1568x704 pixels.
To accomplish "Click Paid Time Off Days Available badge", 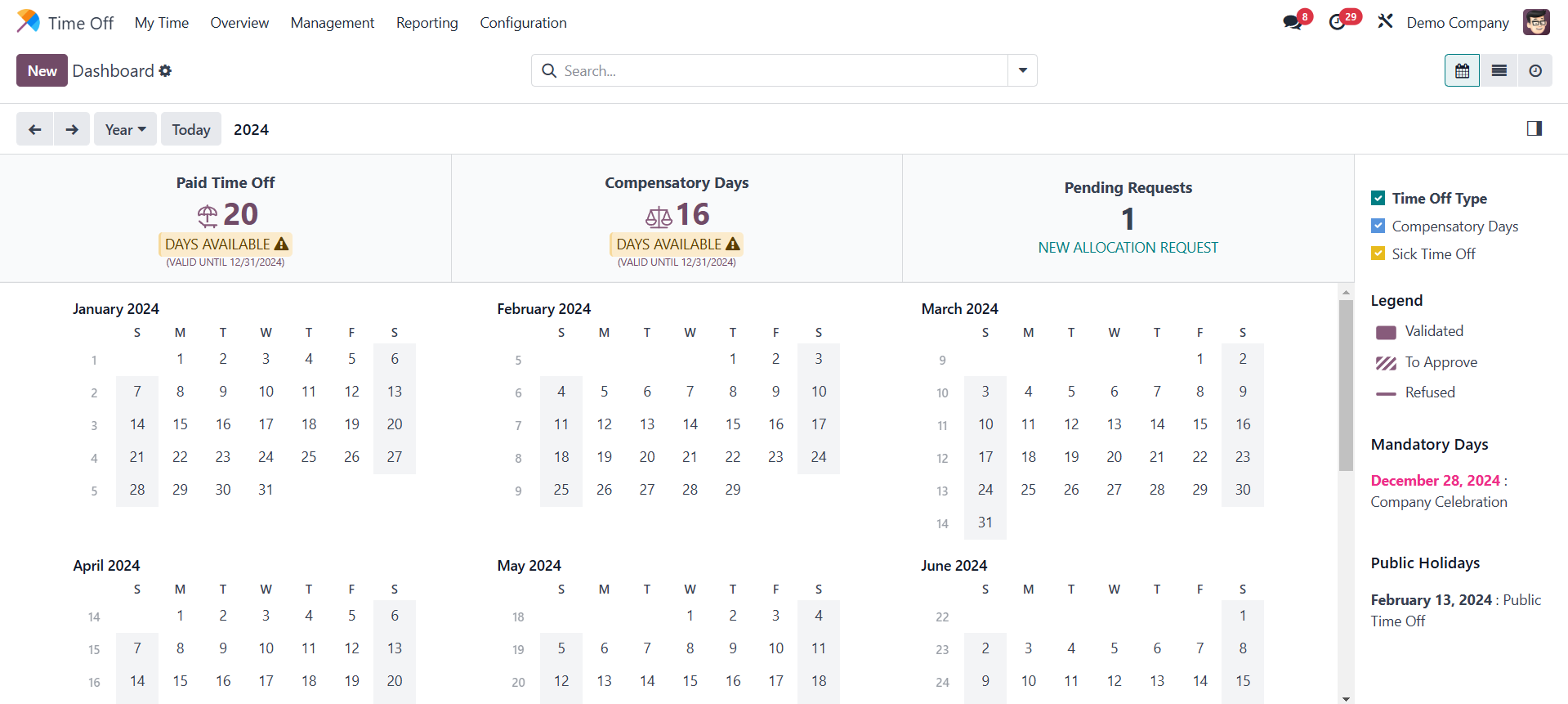I will 226,244.
